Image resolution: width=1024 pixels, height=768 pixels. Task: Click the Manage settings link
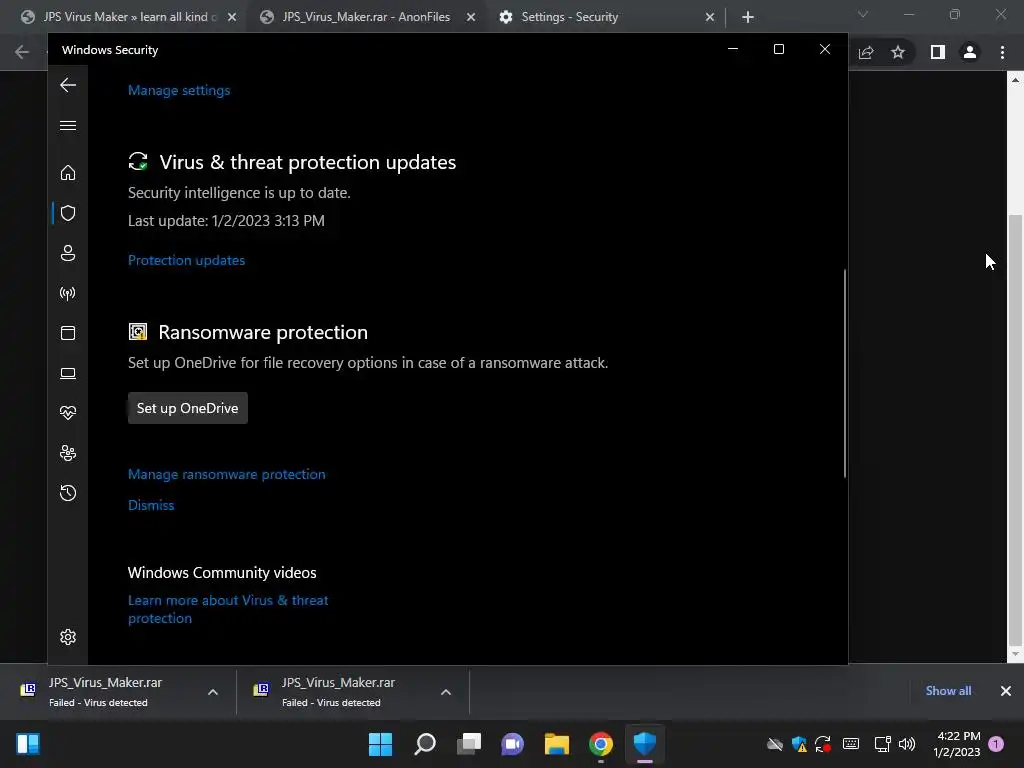[179, 90]
